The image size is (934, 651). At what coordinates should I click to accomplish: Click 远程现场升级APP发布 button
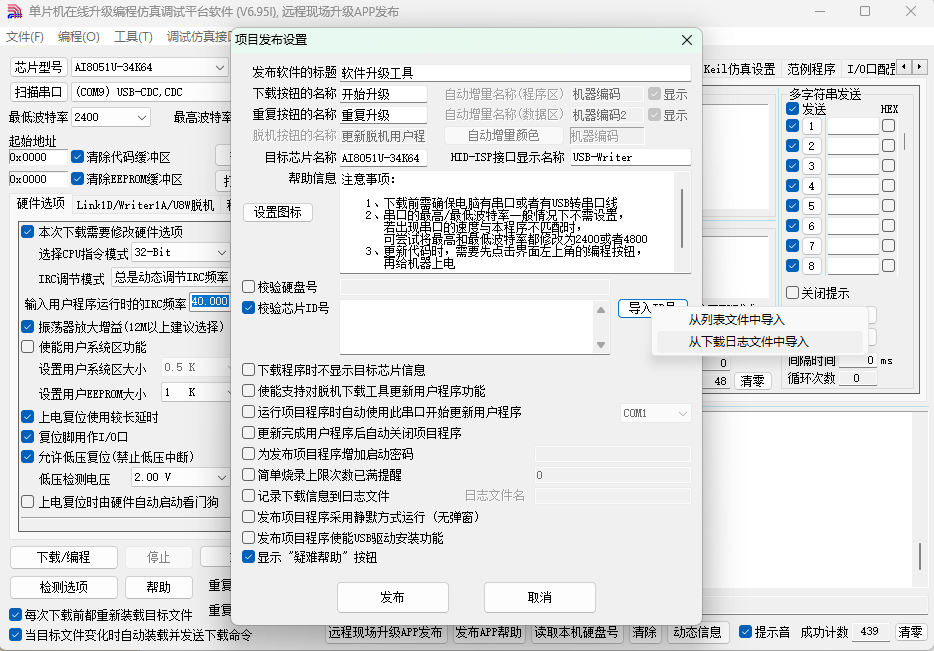tap(385, 633)
